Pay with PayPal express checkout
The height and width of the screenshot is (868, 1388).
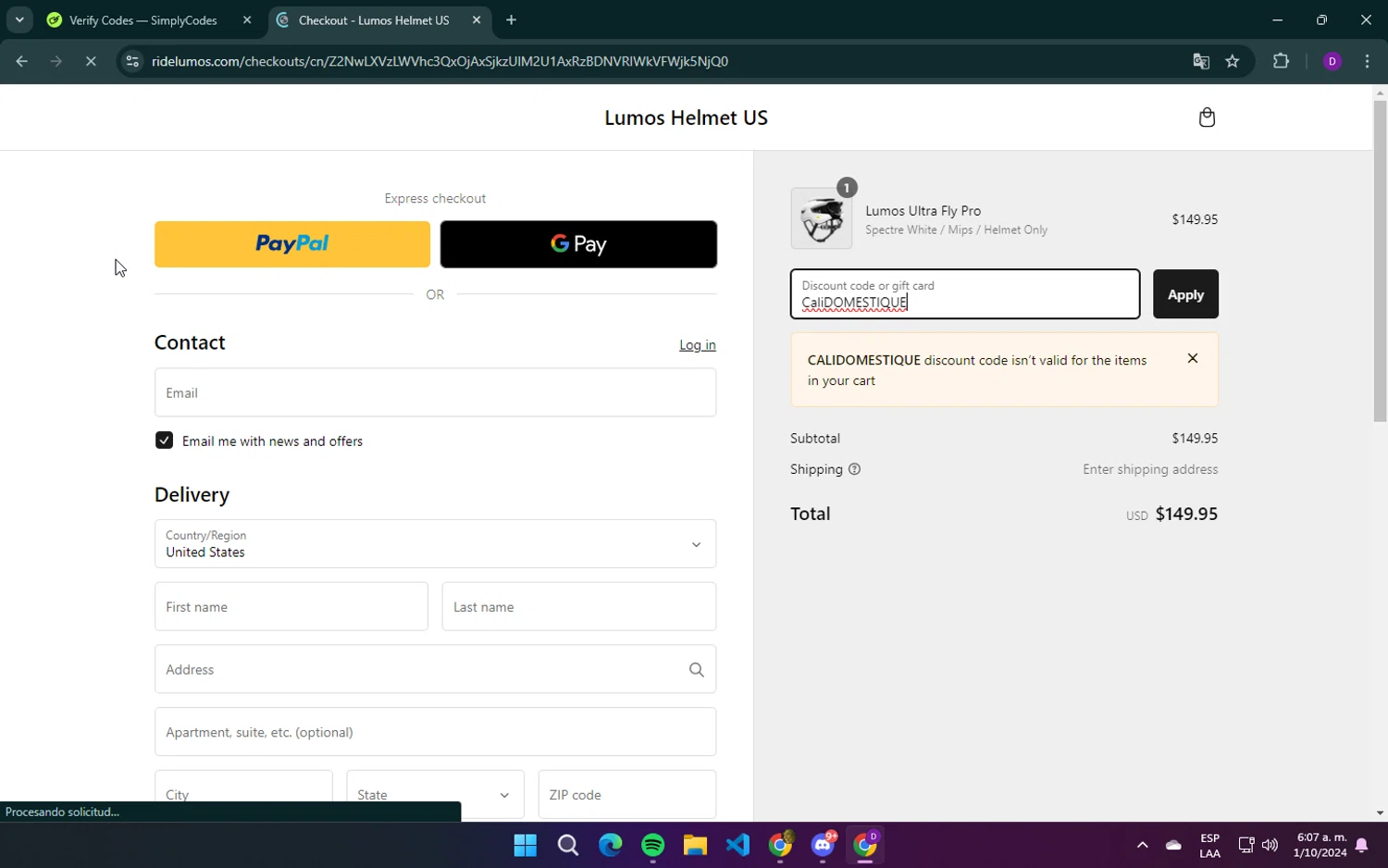pyautogui.click(x=292, y=244)
